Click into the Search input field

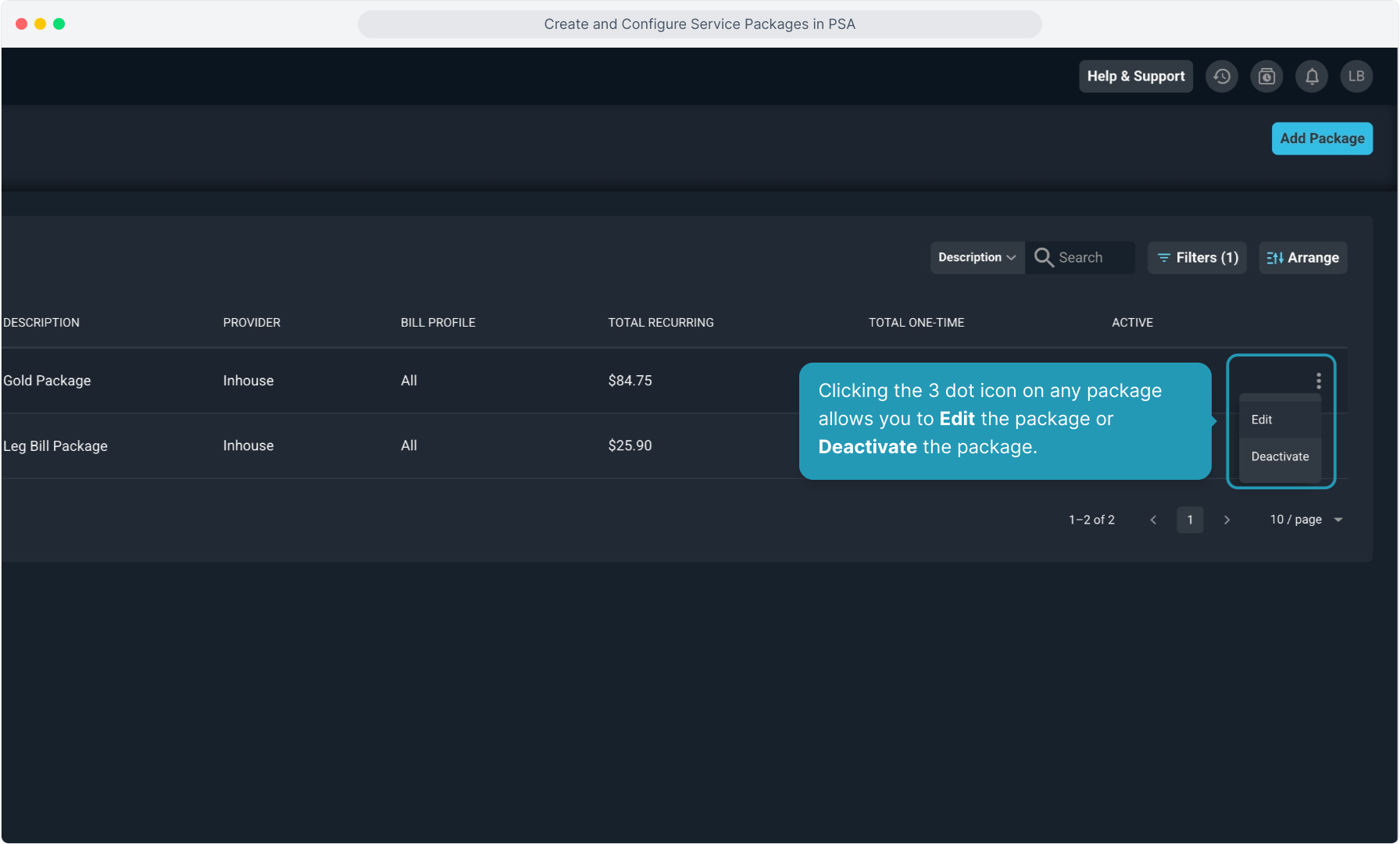(x=1094, y=258)
